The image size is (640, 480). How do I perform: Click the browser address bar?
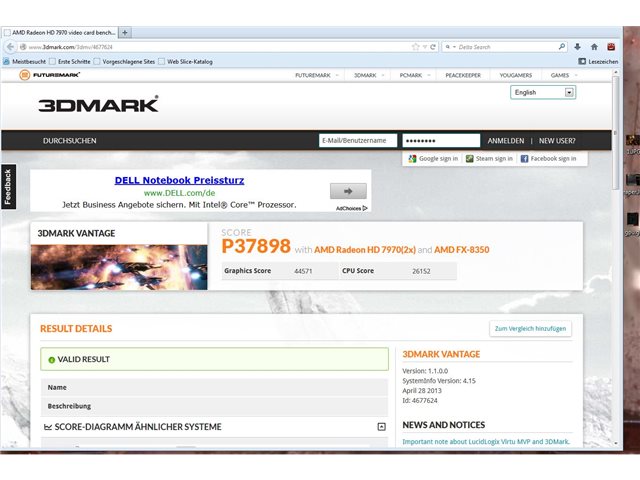pos(218,47)
